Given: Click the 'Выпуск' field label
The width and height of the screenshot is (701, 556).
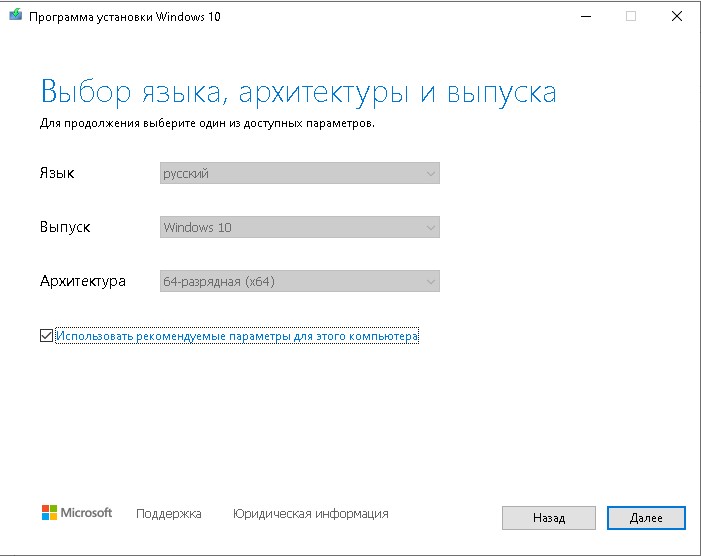Looking at the screenshot, I should click(65, 227).
